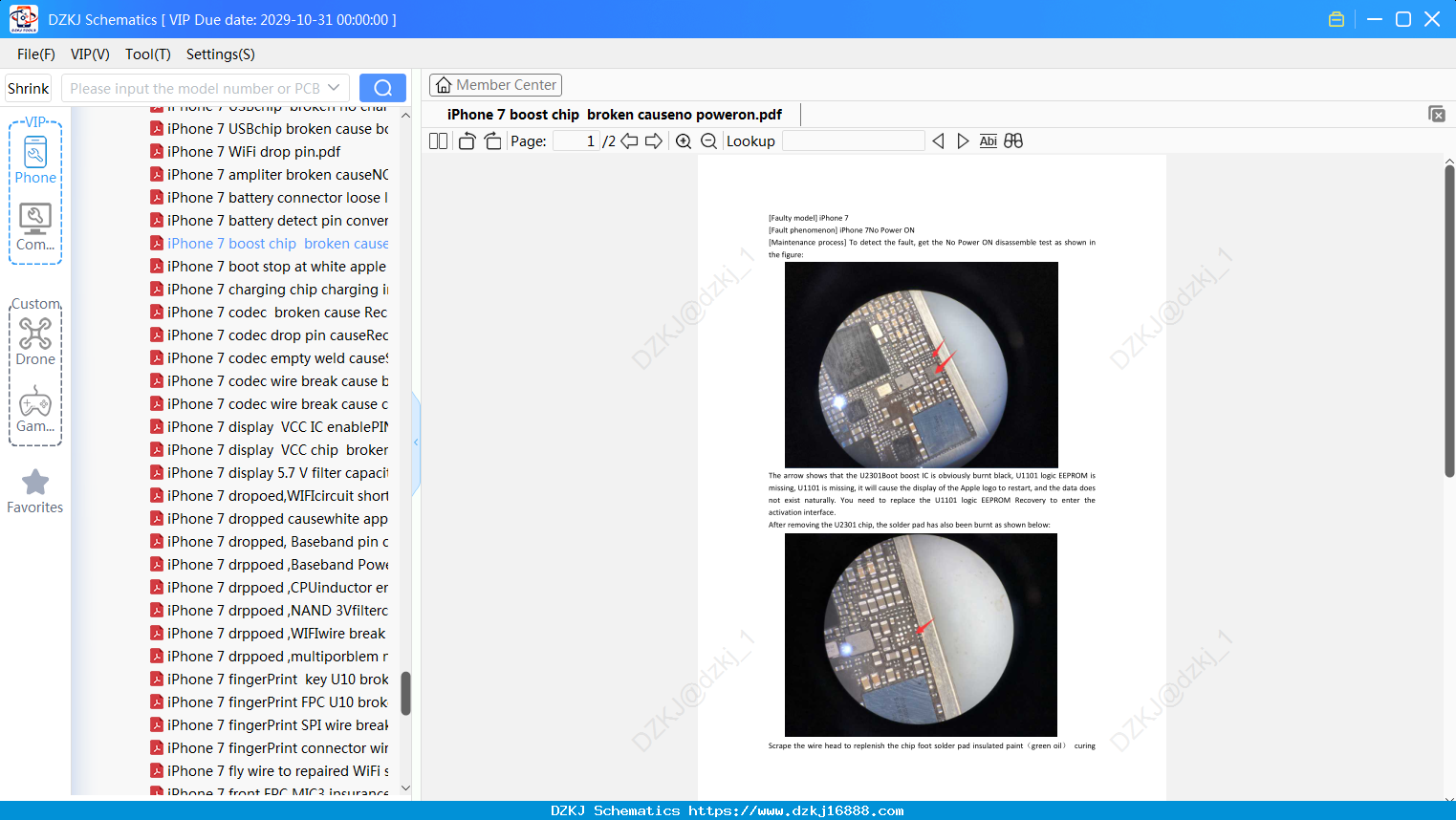This screenshot has width=1456, height=820.
Task: Open the Favorites star panel
Action: pos(35,491)
